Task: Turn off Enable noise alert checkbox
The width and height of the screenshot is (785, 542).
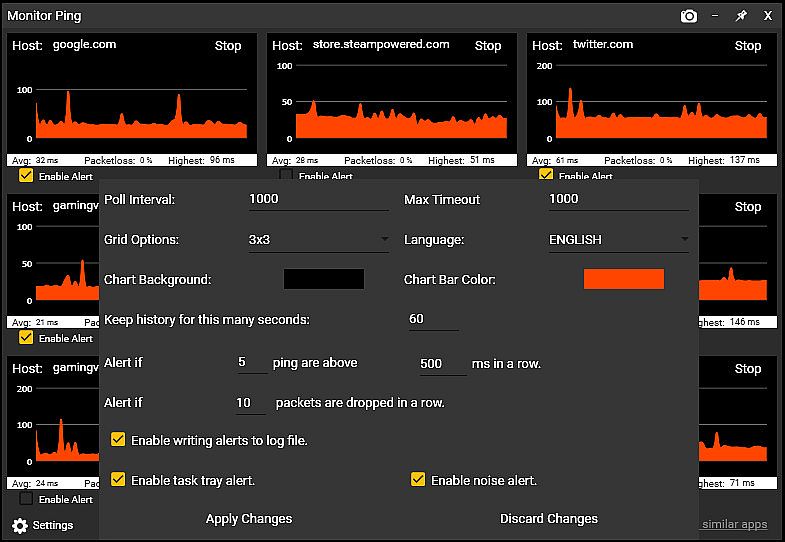Action: (418, 480)
